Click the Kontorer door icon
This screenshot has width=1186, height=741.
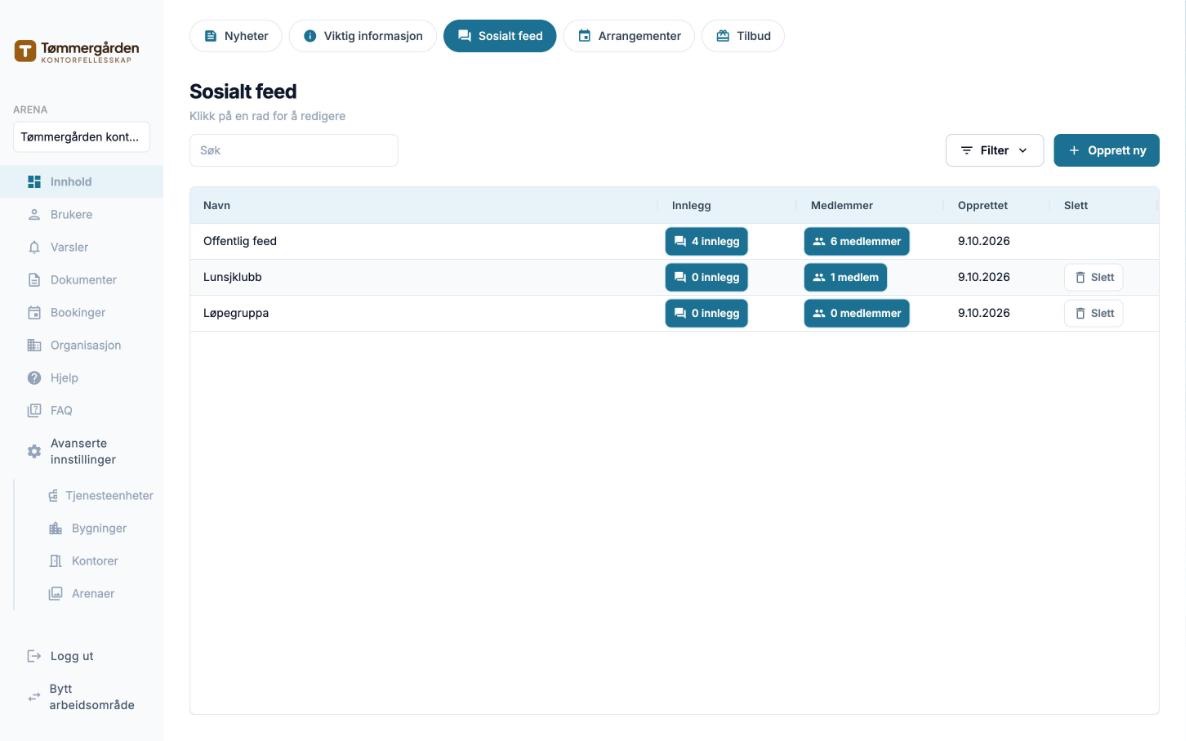[x=55, y=561]
